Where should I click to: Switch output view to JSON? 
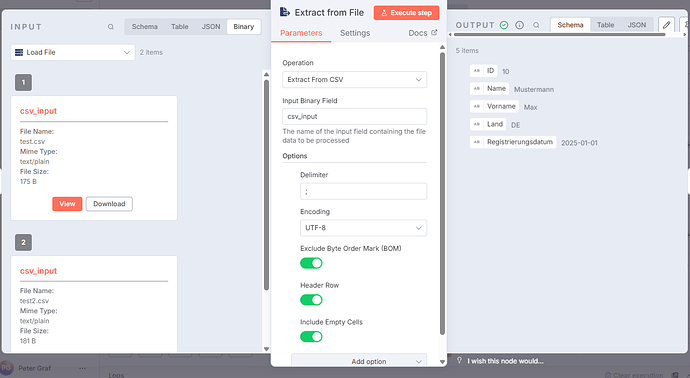tap(636, 25)
